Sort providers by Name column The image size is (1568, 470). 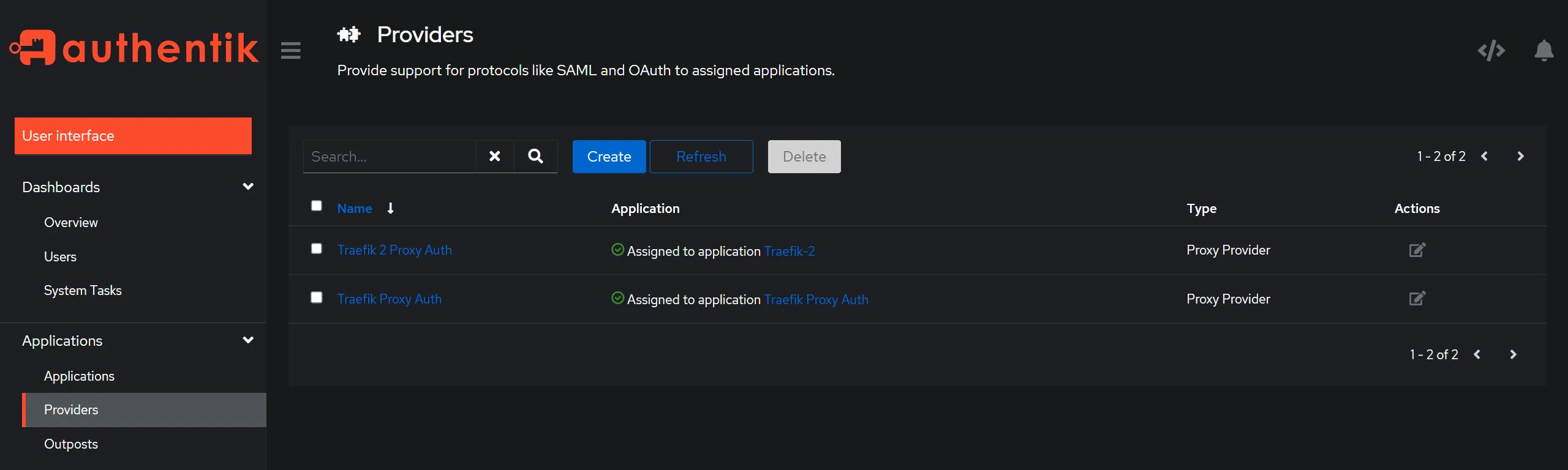(355, 209)
